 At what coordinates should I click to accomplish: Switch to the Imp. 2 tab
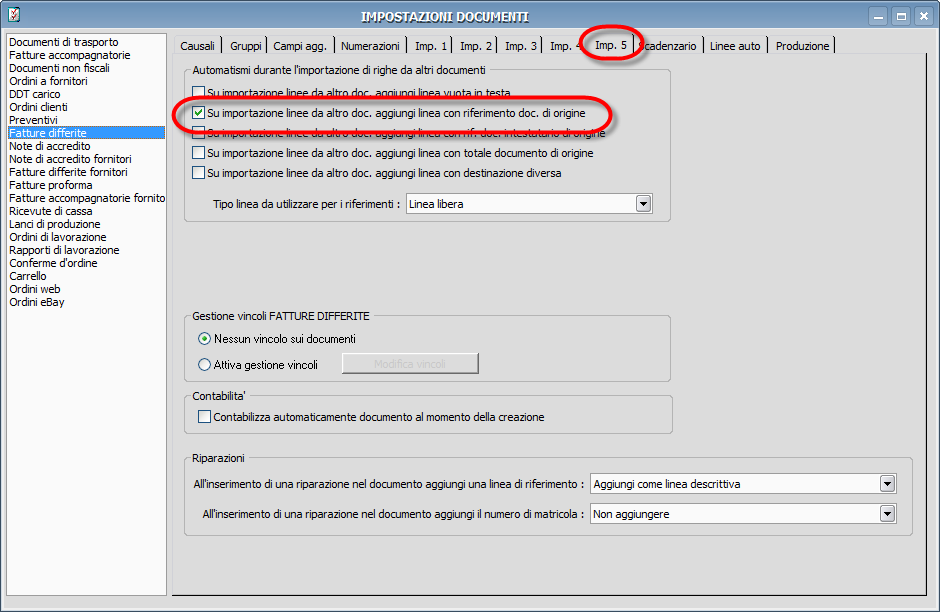pyautogui.click(x=475, y=46)
